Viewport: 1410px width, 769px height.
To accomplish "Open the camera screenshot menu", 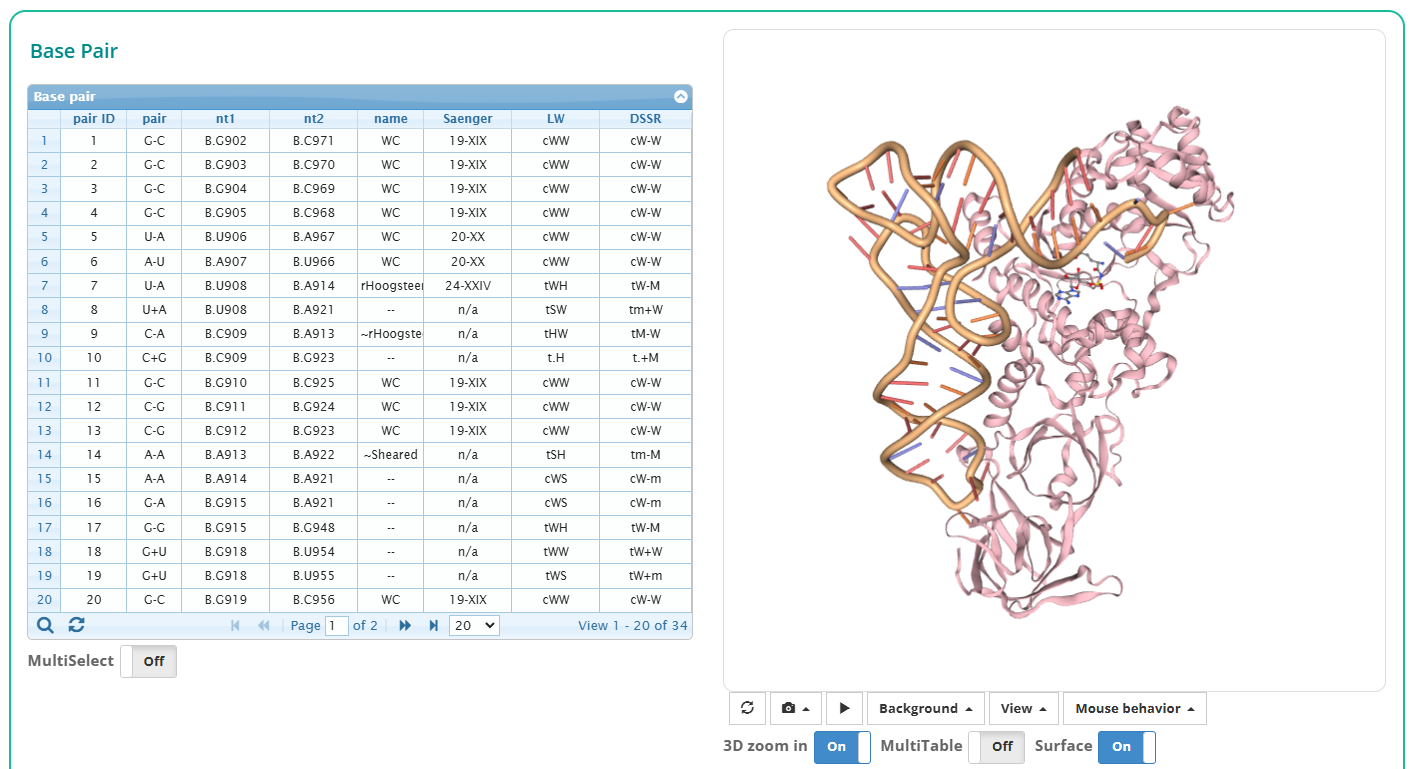I will [797, 708].
